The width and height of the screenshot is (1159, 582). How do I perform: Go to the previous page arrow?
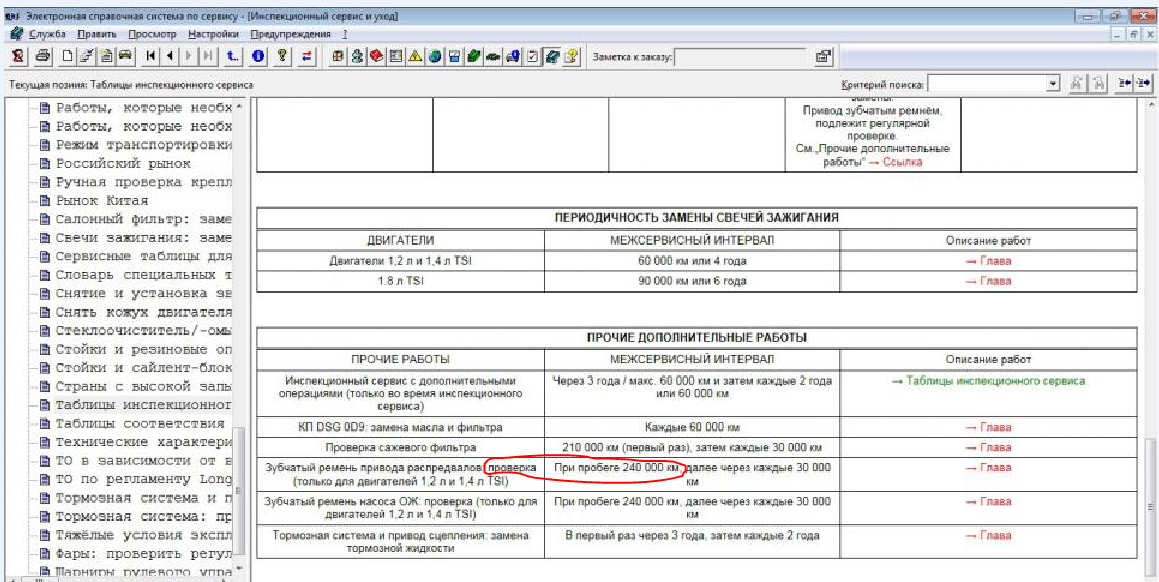(x=170, y=57)
